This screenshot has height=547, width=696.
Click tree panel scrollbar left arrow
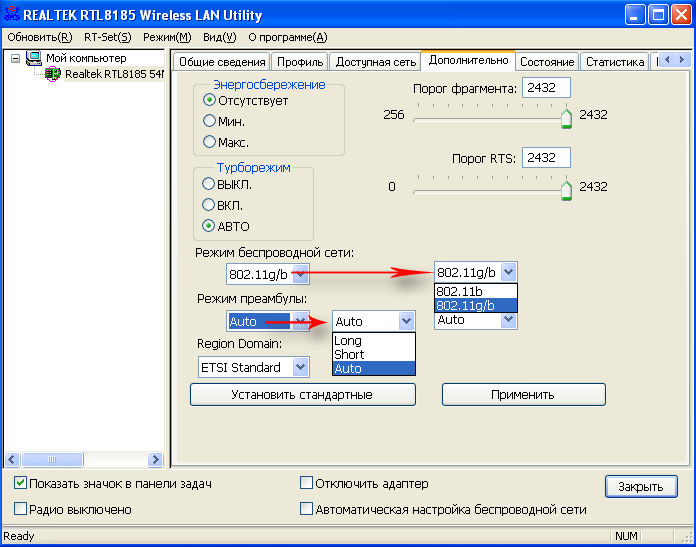point(12,459)
